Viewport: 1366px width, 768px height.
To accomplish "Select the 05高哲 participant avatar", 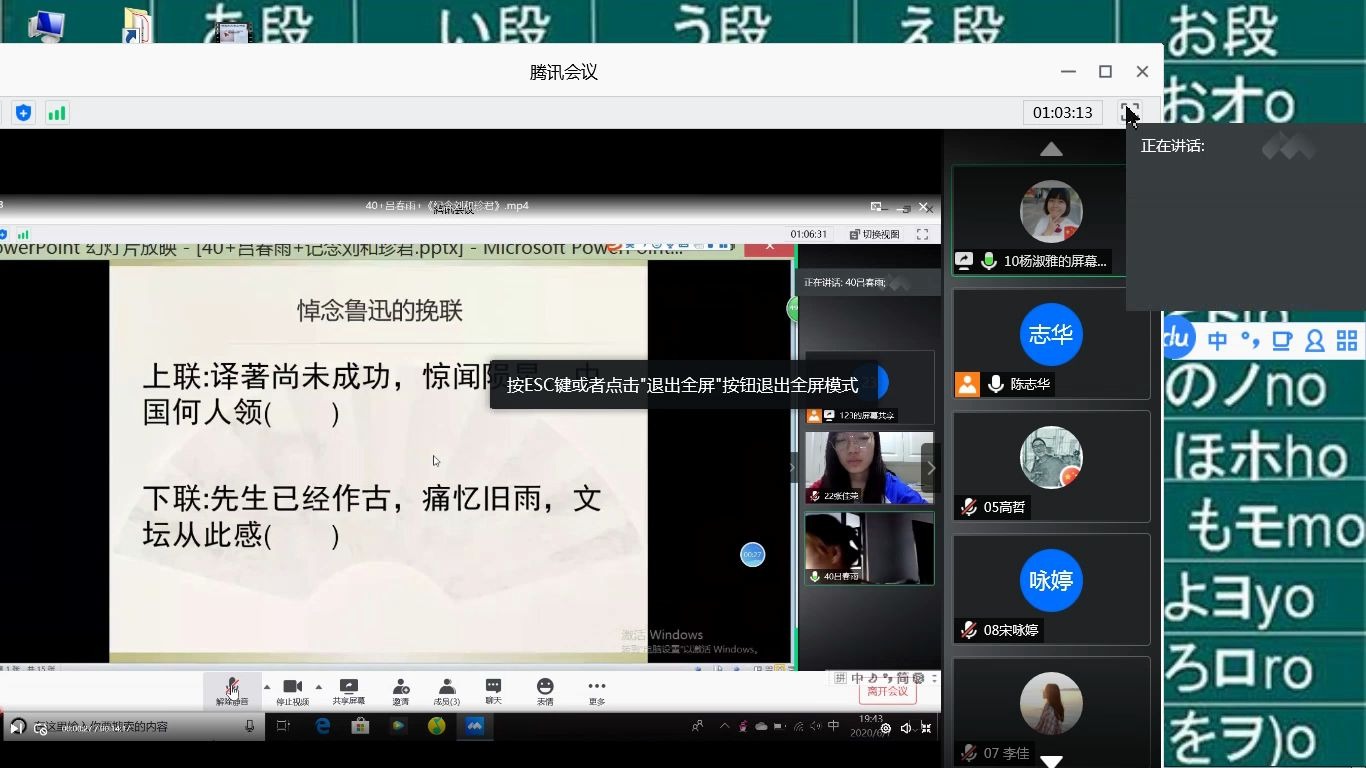I will tap(1051, 457).
